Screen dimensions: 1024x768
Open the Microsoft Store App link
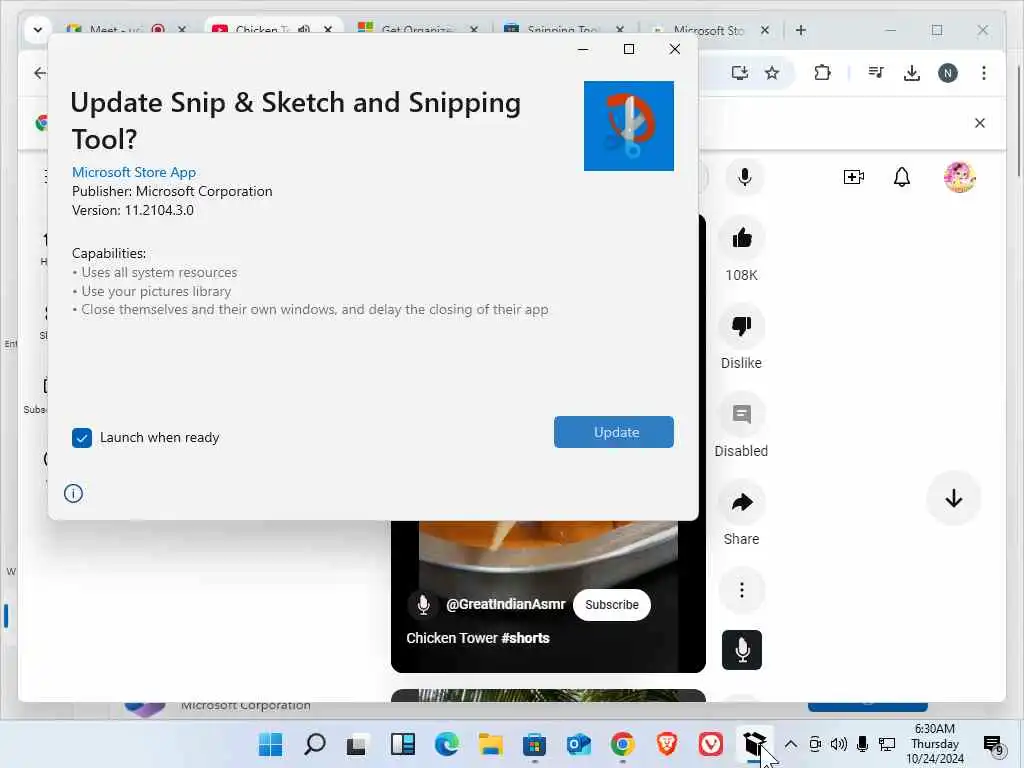pos(134,172)
